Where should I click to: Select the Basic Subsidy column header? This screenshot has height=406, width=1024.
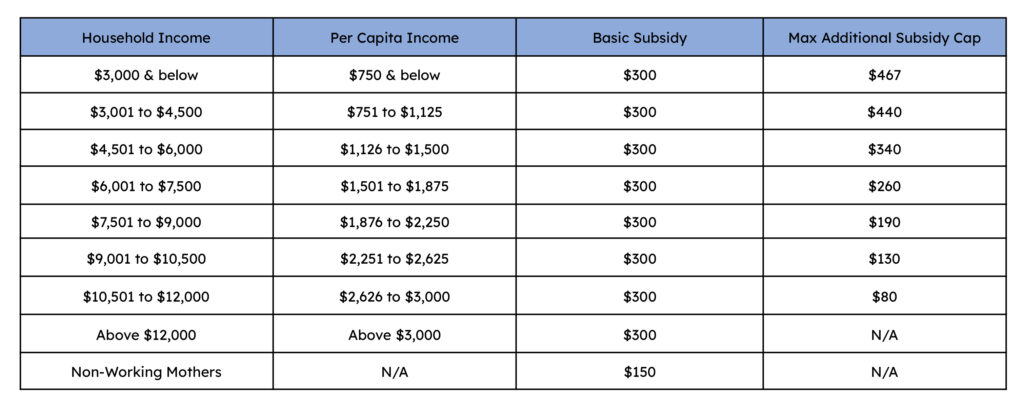coord(639,38)
